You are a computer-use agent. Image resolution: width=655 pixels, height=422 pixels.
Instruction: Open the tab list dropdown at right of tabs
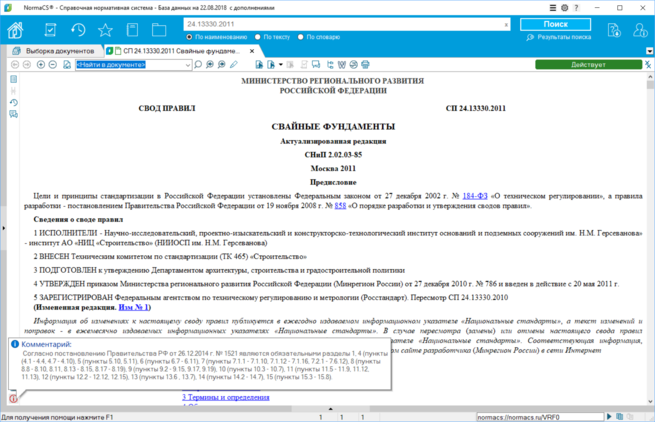[646, 50]
